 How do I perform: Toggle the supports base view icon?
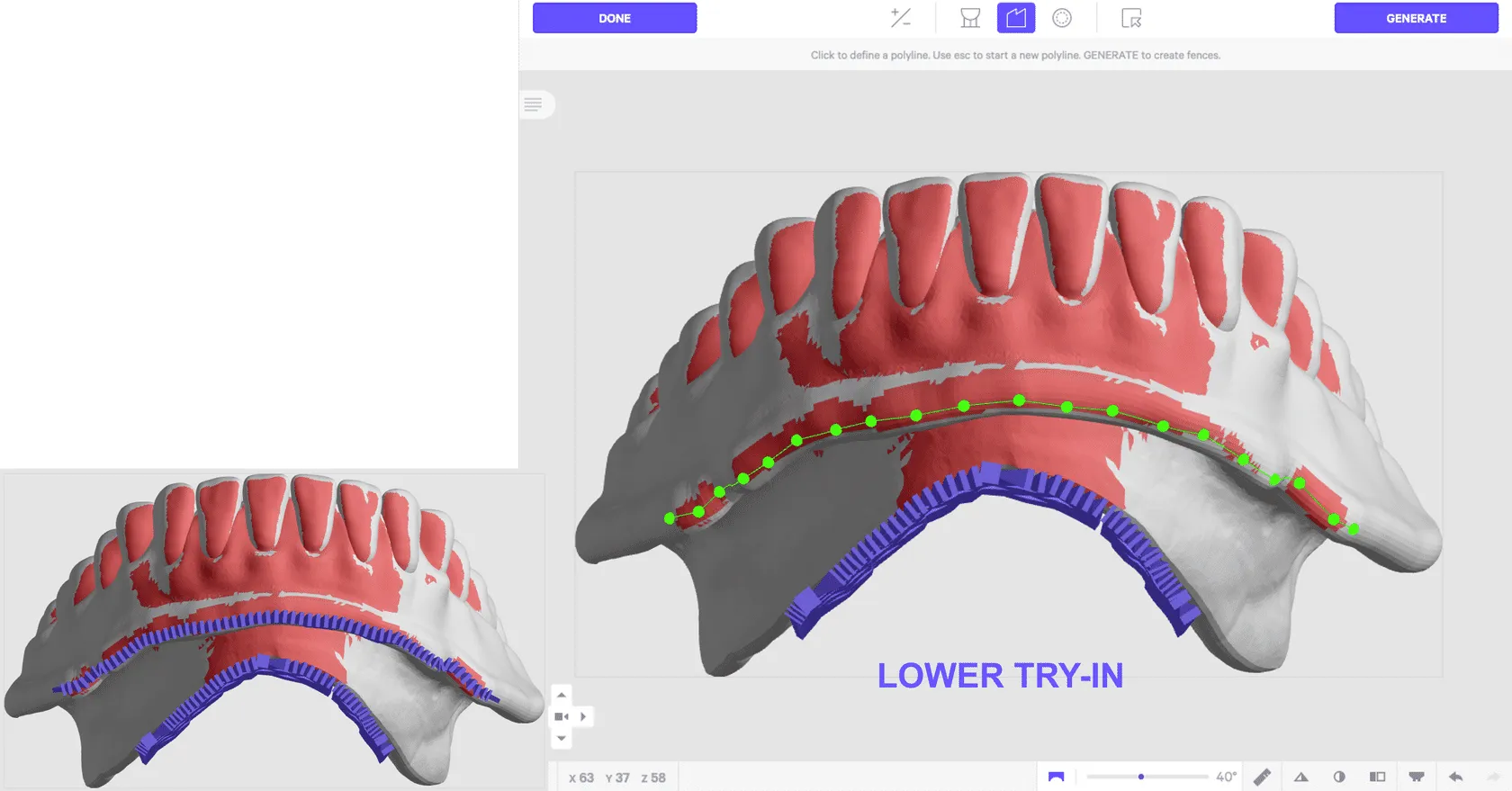pyautogui.click(x=1417, y=777)
